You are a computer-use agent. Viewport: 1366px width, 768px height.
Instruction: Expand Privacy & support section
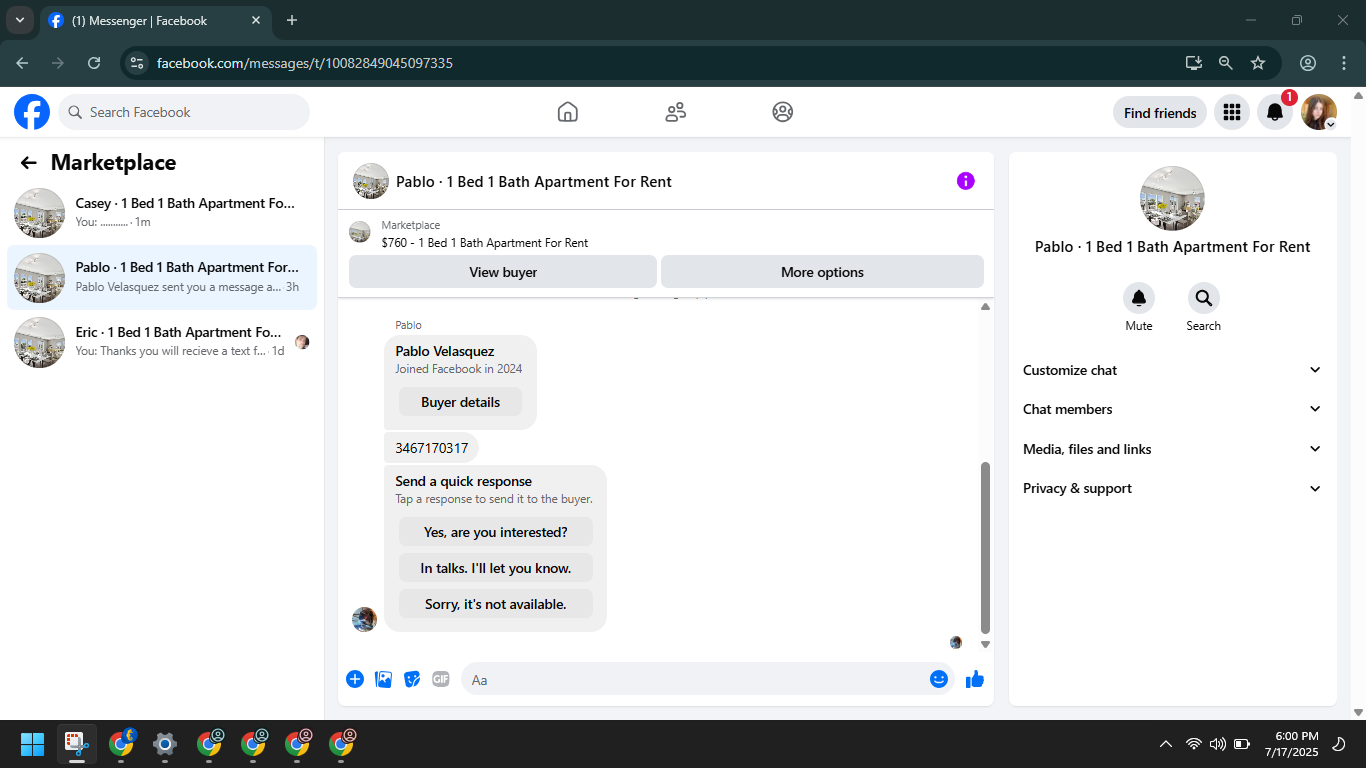click(x=1172, y=488)
